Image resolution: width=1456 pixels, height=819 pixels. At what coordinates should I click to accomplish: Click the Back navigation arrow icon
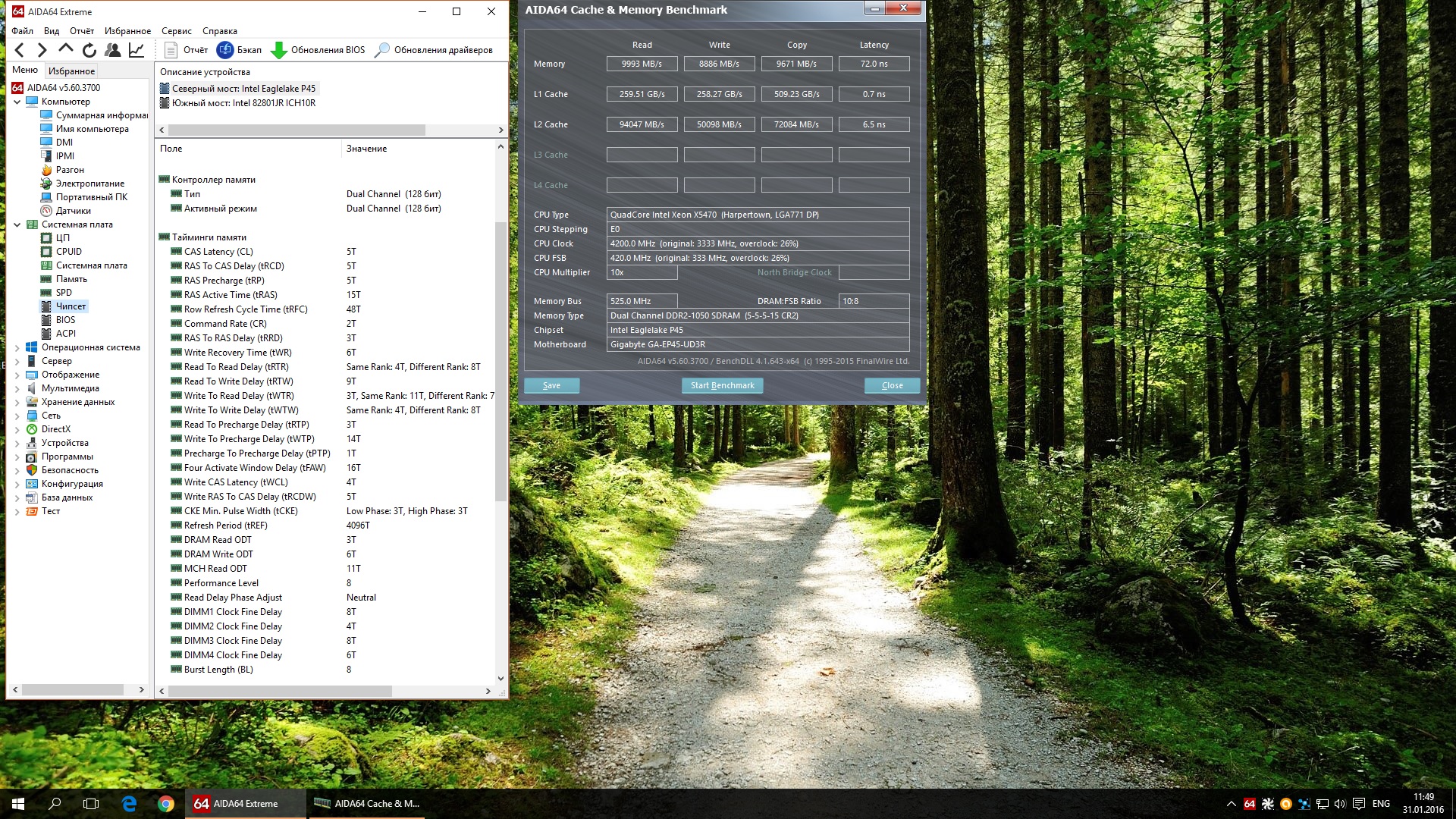pos(20,50)
